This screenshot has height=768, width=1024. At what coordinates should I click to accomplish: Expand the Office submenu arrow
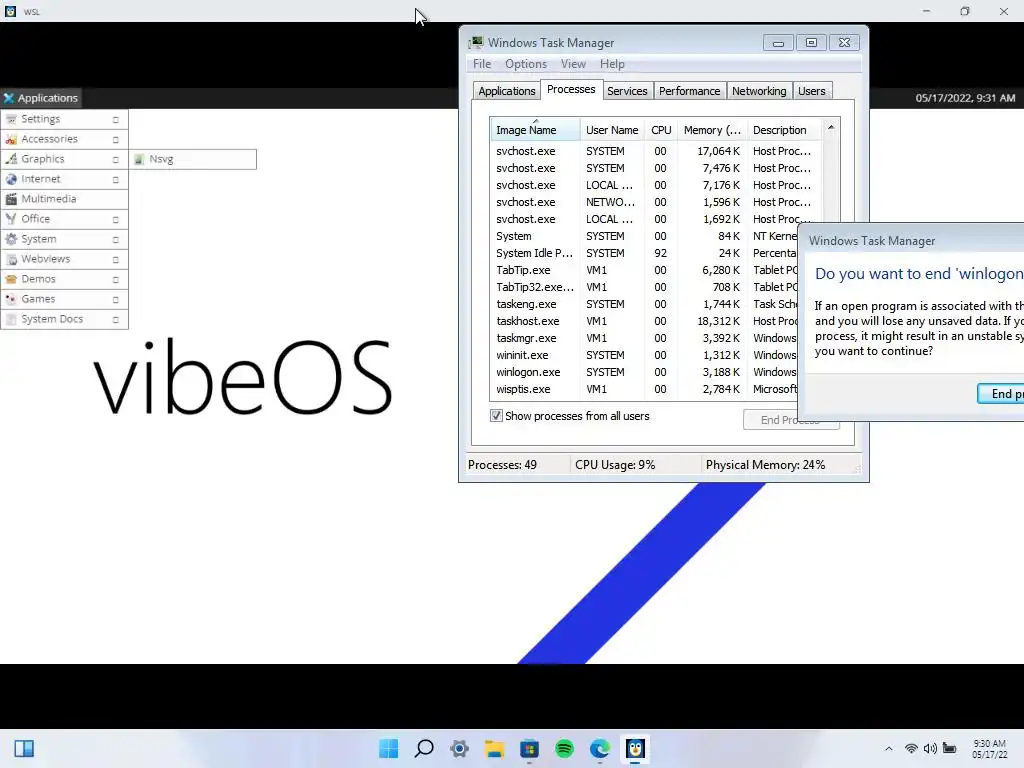pos(116,219)
